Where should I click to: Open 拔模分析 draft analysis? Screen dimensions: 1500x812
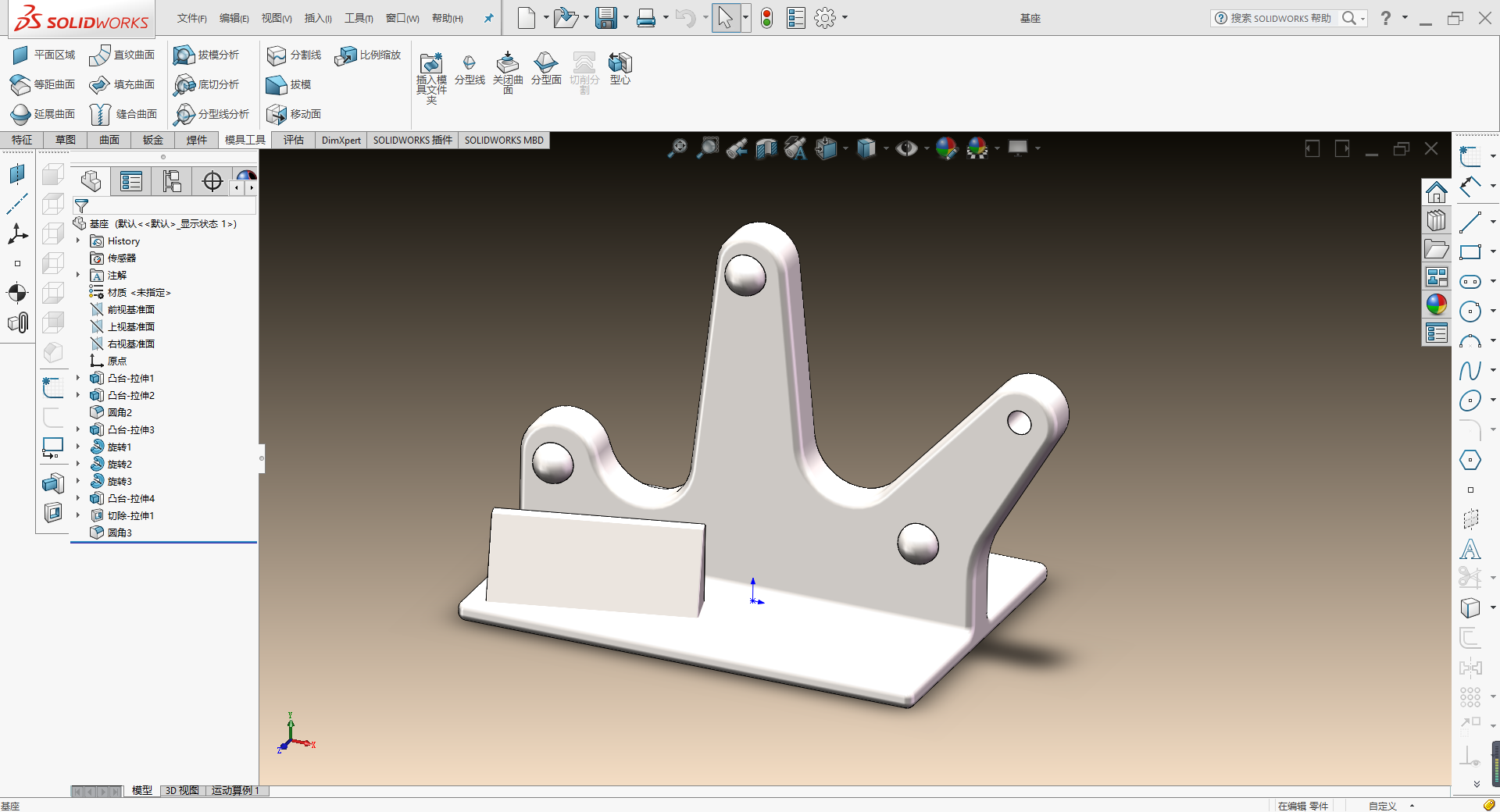(206, 55)
